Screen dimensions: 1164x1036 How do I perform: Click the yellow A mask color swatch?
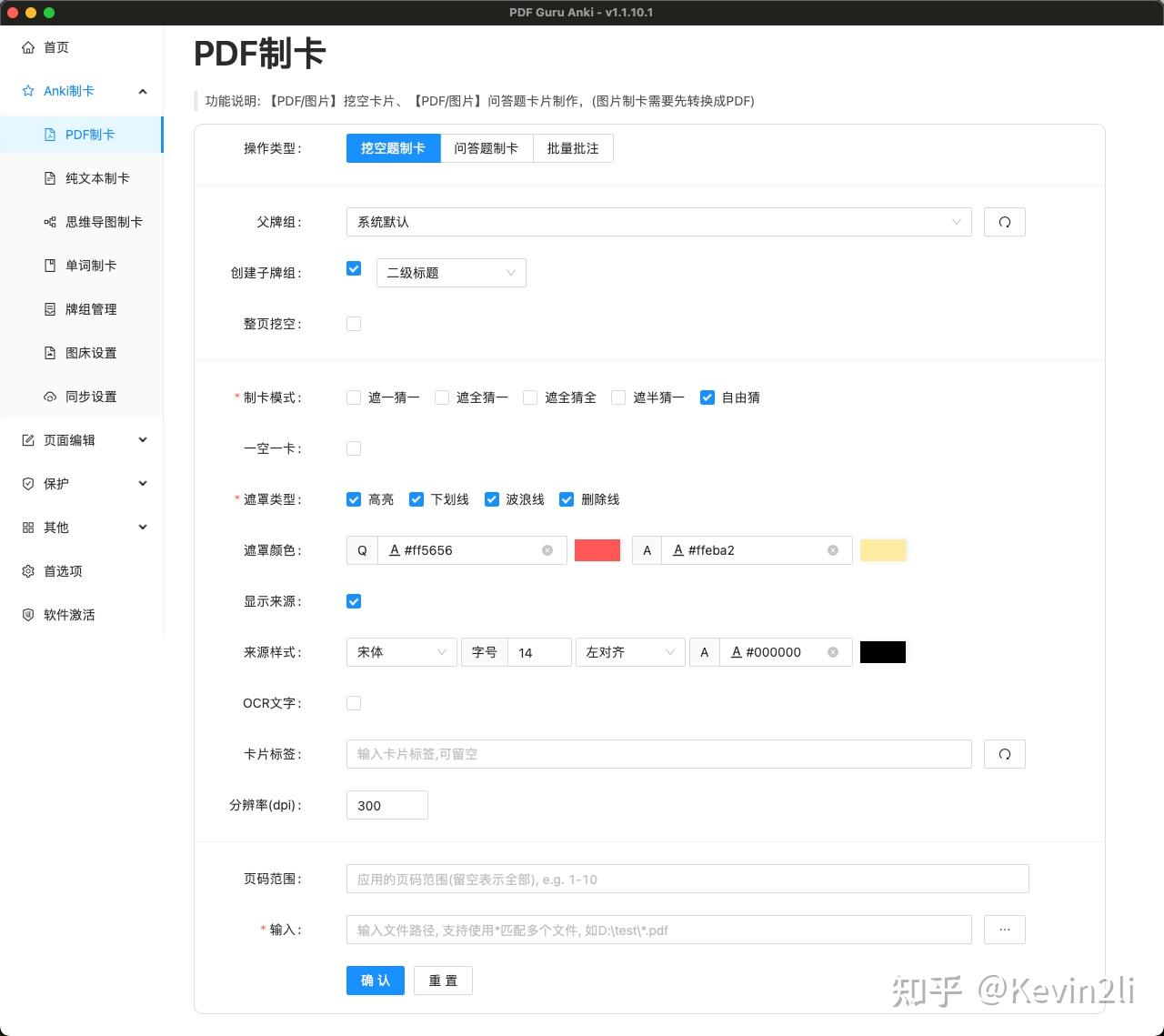883,550
